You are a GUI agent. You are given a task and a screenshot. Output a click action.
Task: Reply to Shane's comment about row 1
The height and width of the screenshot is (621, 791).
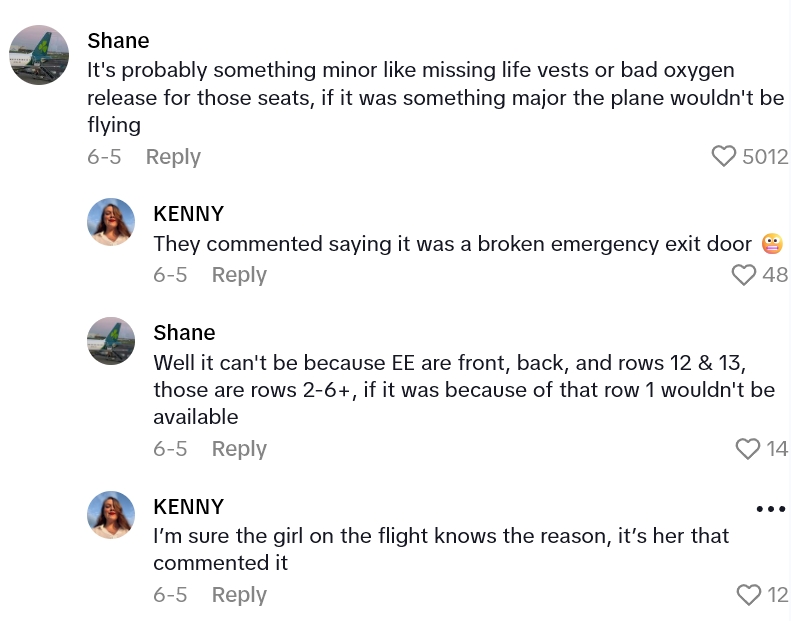point(239,450)
